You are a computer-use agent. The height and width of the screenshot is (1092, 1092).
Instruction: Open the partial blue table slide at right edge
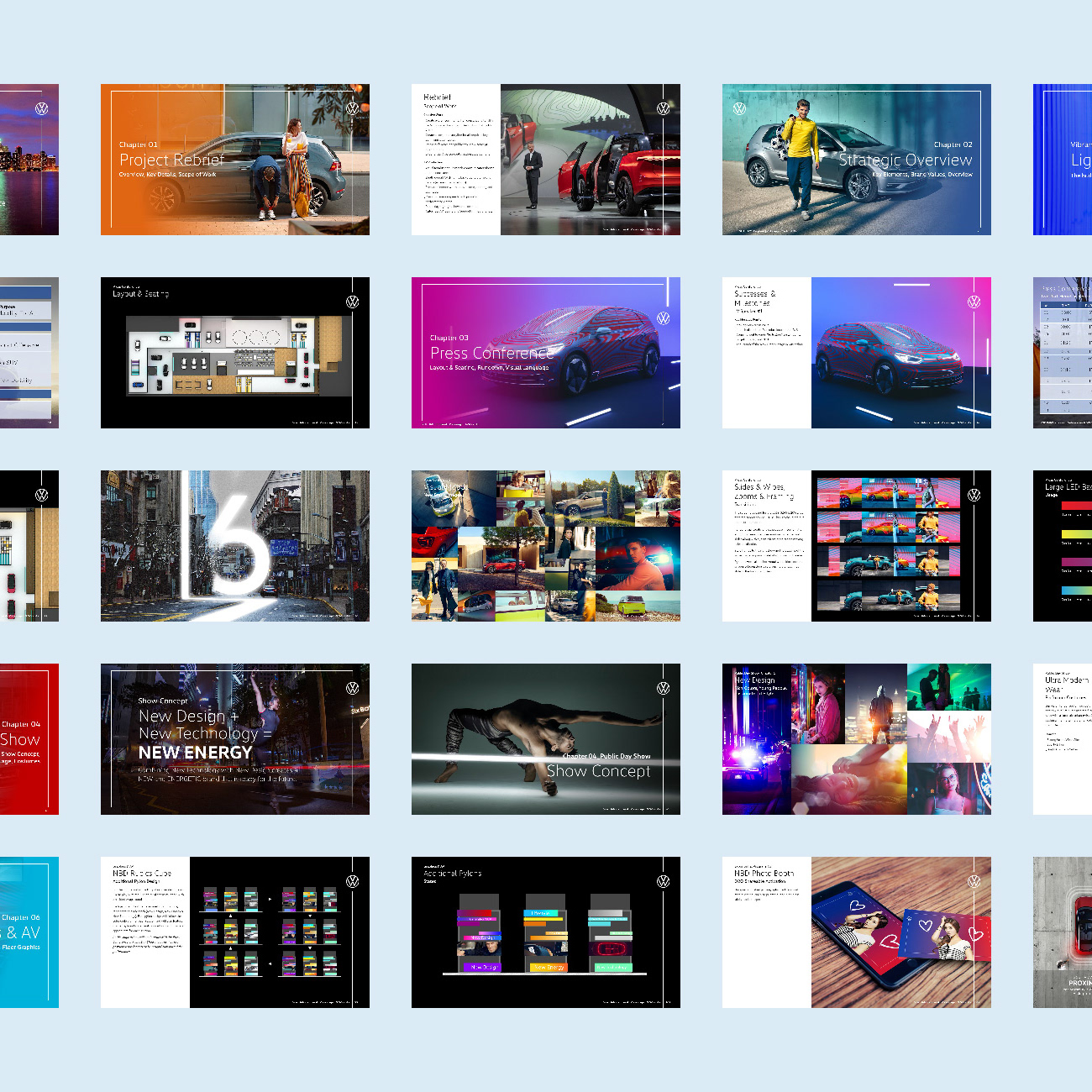1063,353
